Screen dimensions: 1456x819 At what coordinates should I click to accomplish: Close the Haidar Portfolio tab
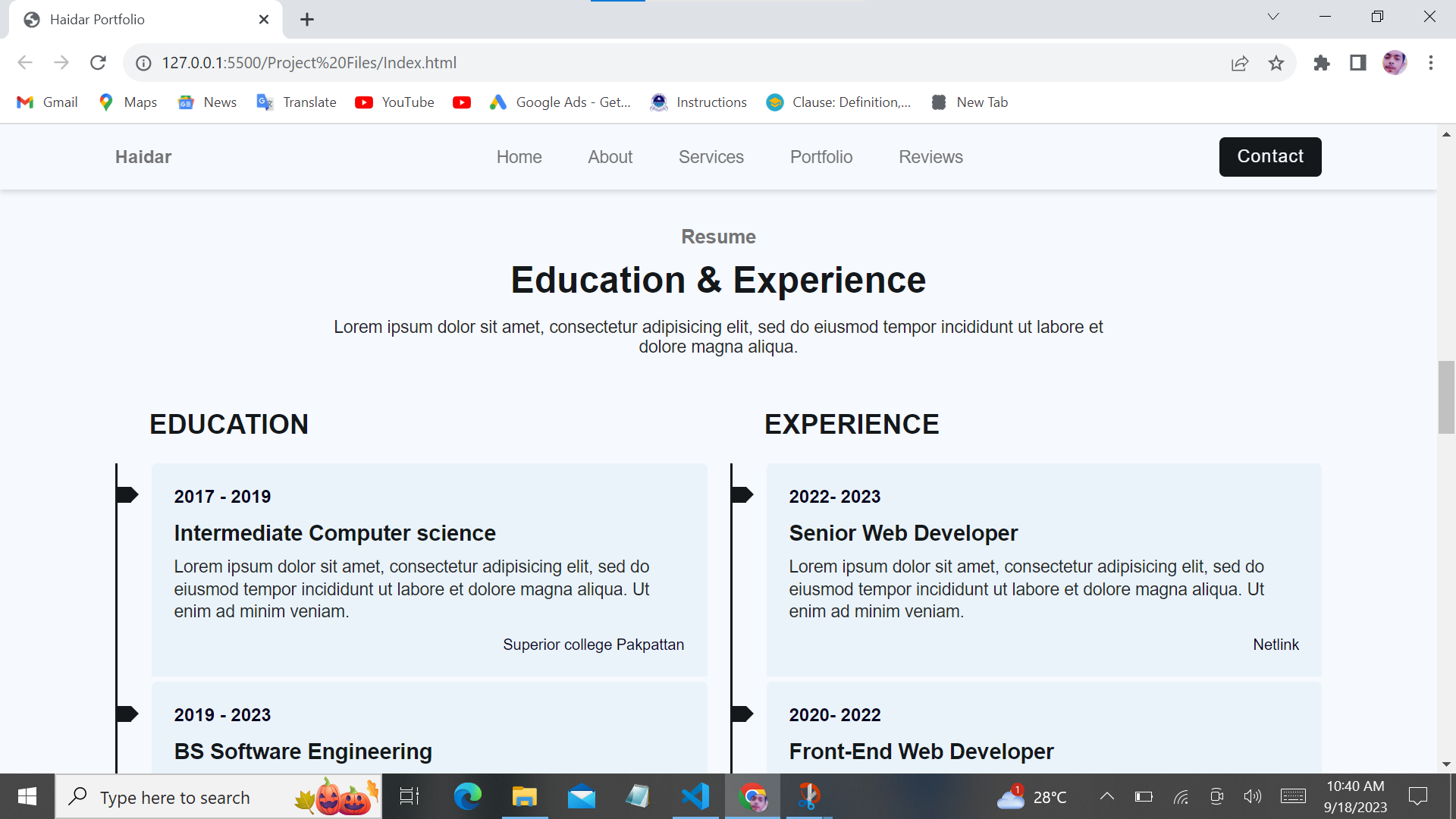[264, 20]
